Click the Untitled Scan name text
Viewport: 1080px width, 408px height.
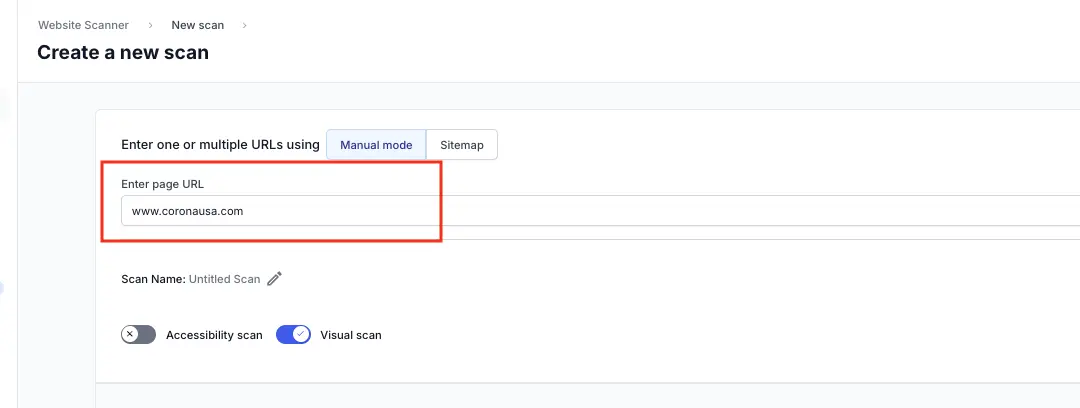pos(224,279)
